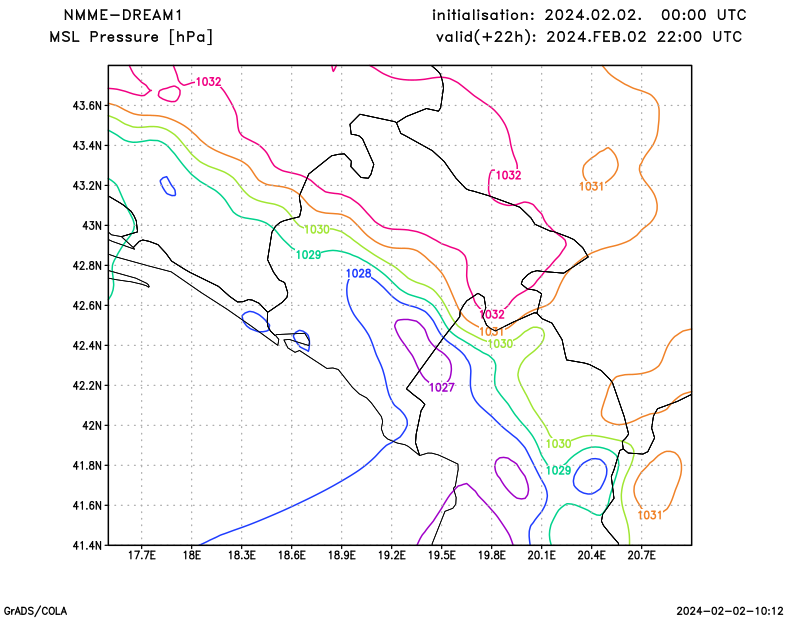
Task: Select the 18.3E longitude axis label
Action: pyautogui.click(x=242, y=555)
